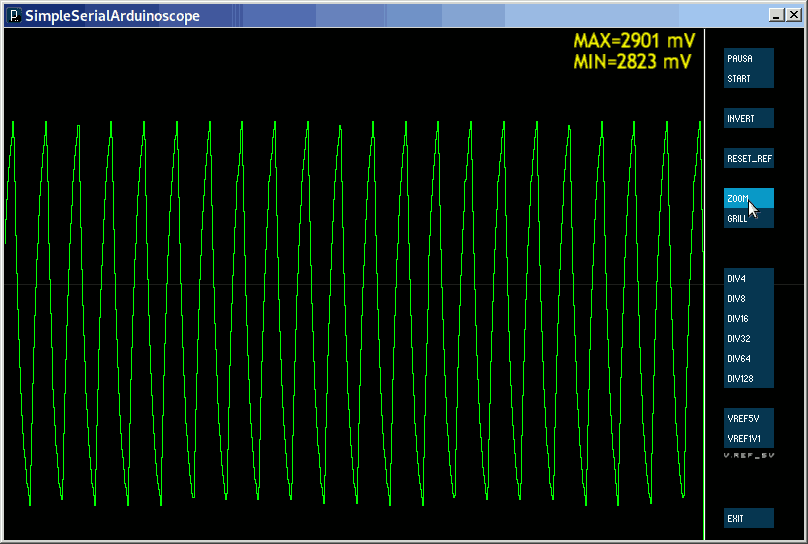Toggle INVERT signal option

coord(748,118)
